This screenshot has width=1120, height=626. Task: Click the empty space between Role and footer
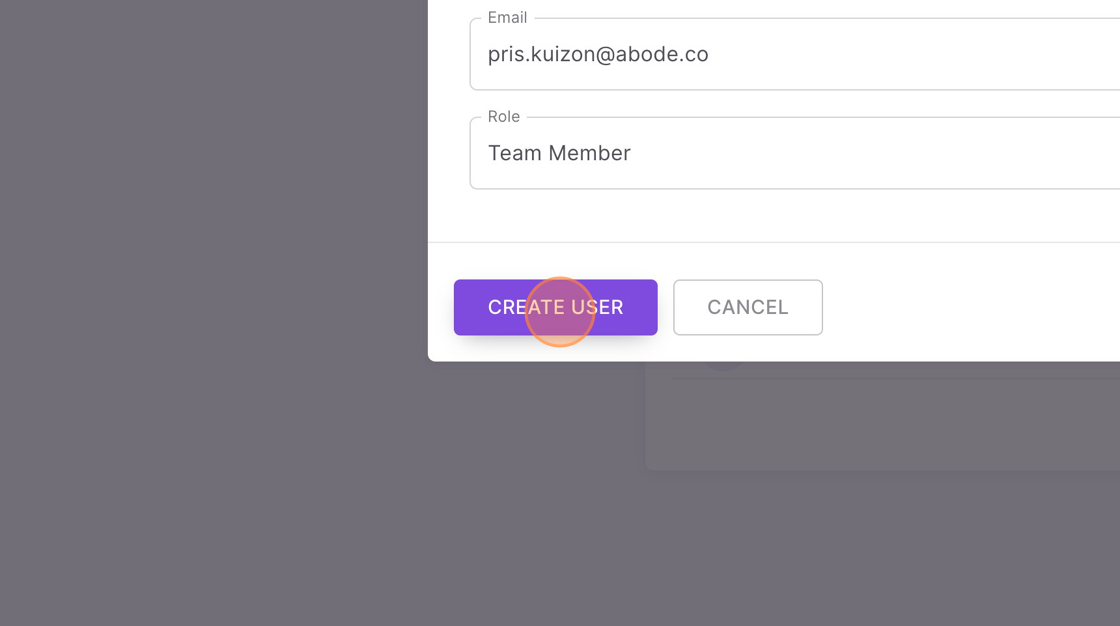click(x=774, y=216)
